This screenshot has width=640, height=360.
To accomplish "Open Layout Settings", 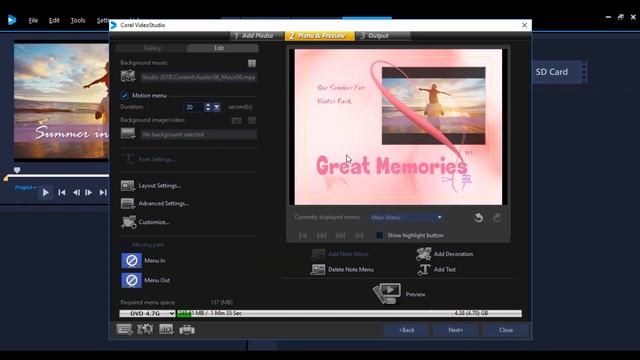I will [x=151, y=186].
